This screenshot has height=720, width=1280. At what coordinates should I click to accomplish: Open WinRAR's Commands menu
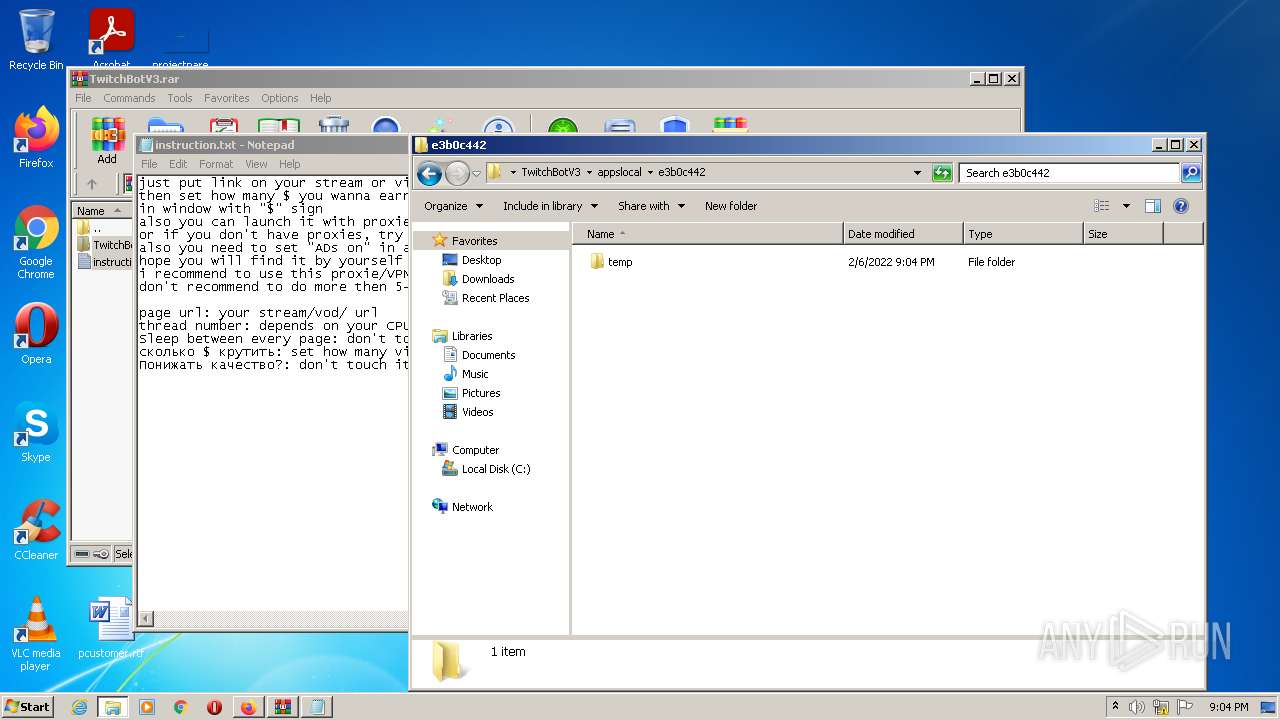coord(129,98)
